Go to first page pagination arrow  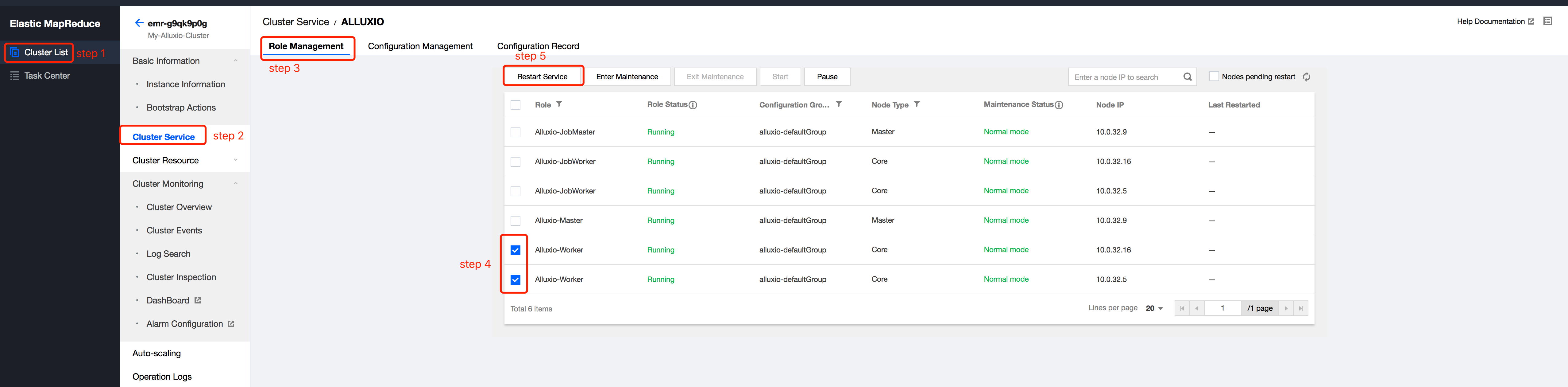point(1182,308)
